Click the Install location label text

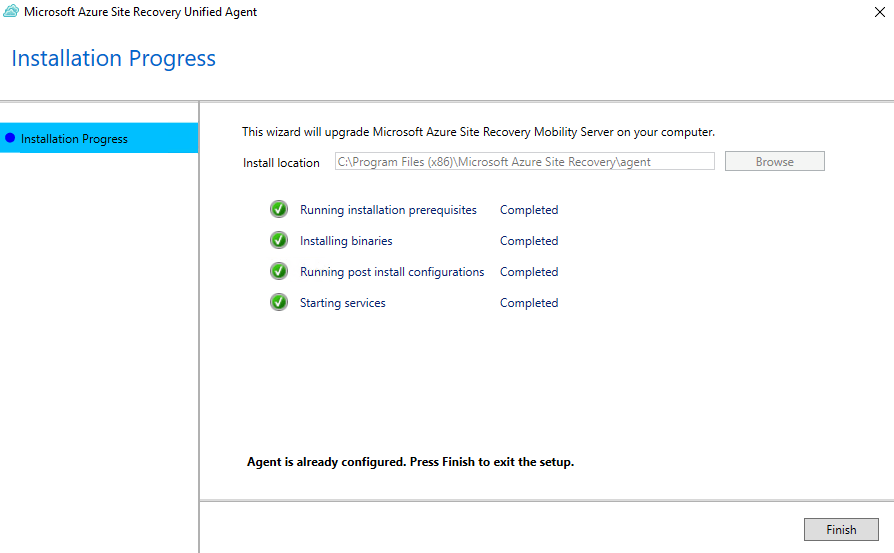coord(281,163)
